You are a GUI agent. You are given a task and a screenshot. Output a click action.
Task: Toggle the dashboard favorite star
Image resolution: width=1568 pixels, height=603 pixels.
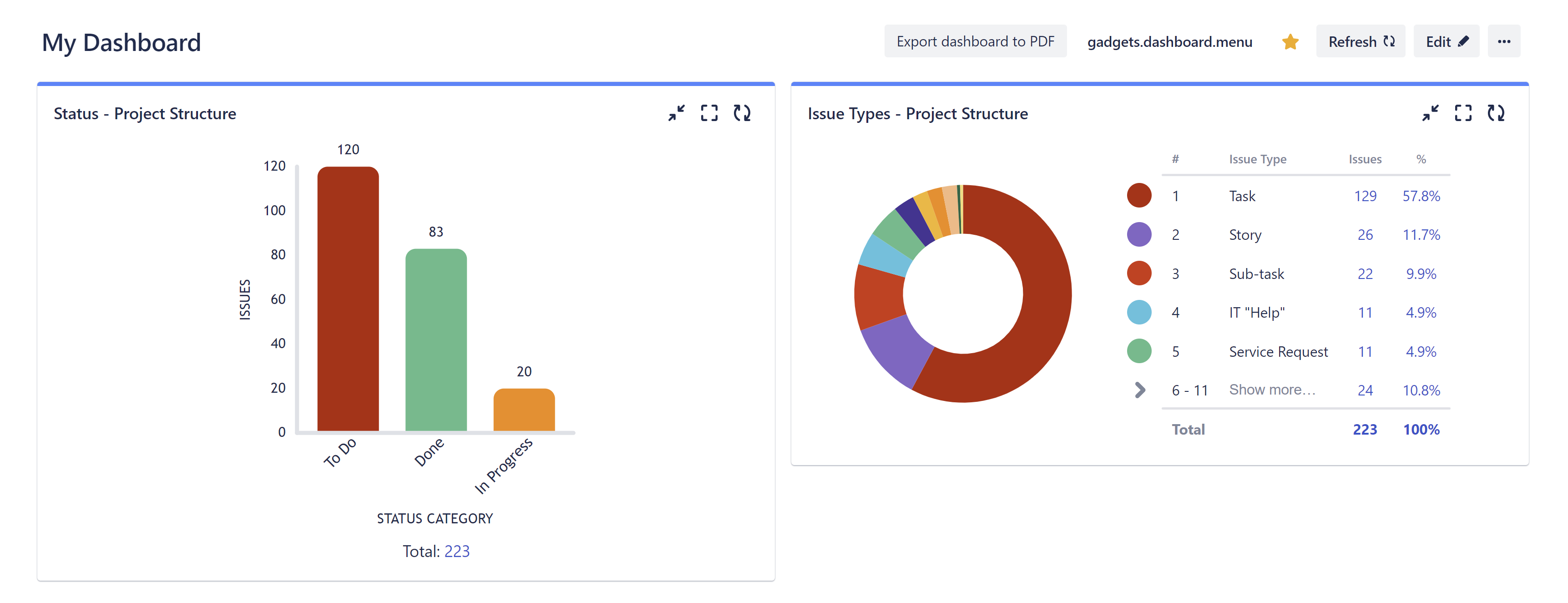point(1290,41)
